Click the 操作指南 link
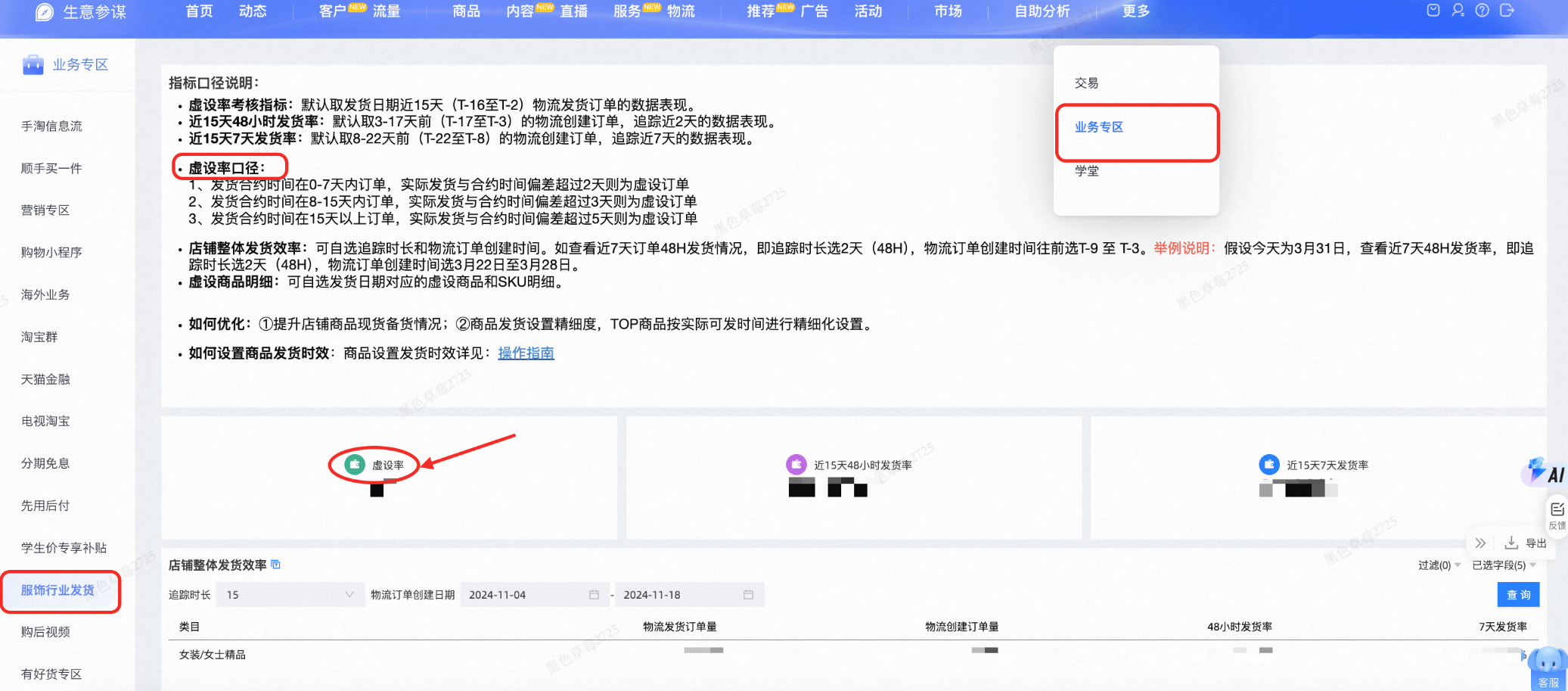This screenshot has height=691, width=1568. 526,353
